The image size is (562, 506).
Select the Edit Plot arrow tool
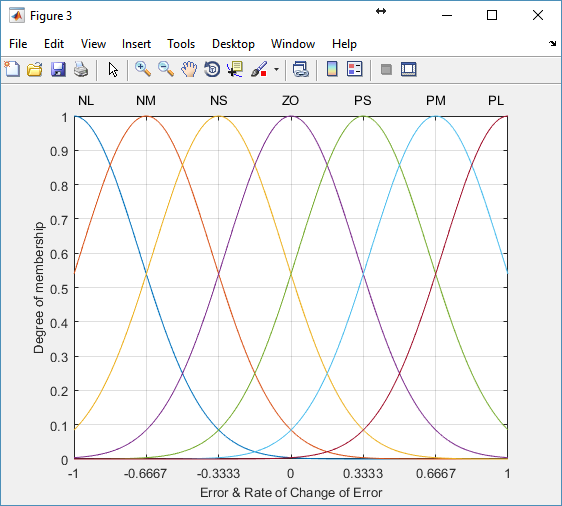113,69
